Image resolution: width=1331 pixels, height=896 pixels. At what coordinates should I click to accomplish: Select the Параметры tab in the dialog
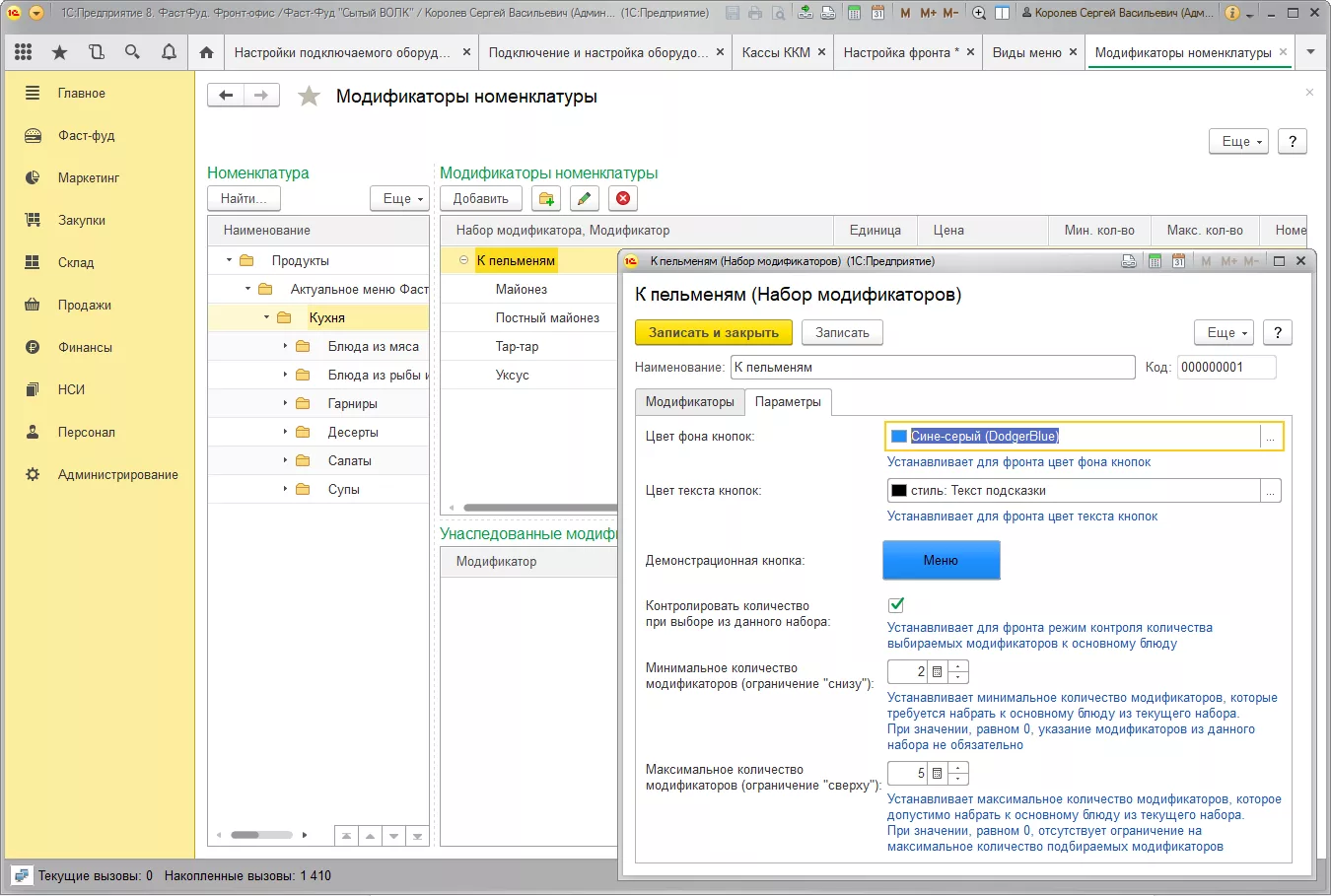[788, 401]
